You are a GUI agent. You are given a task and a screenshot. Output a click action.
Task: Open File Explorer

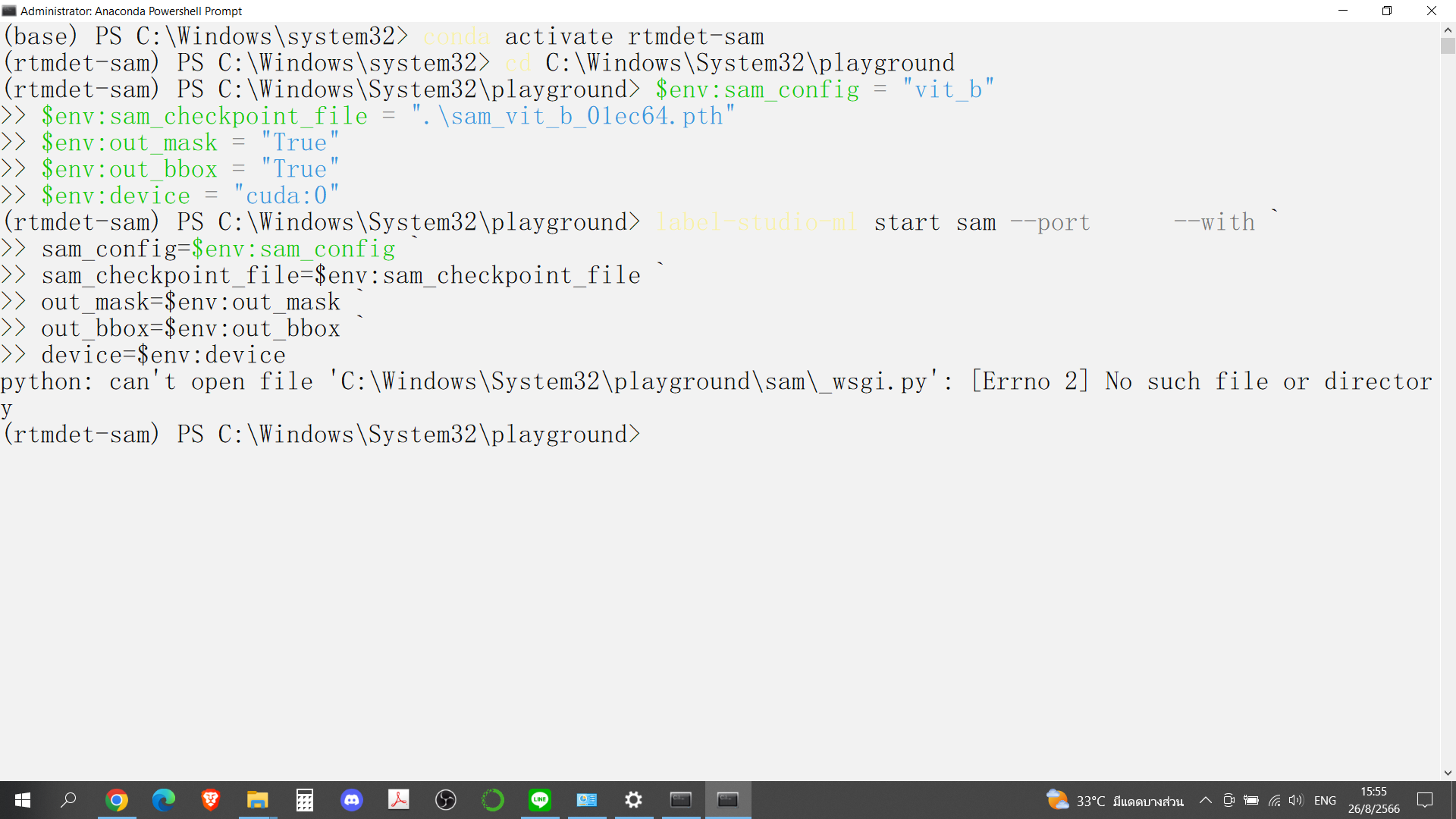point(258,800)
